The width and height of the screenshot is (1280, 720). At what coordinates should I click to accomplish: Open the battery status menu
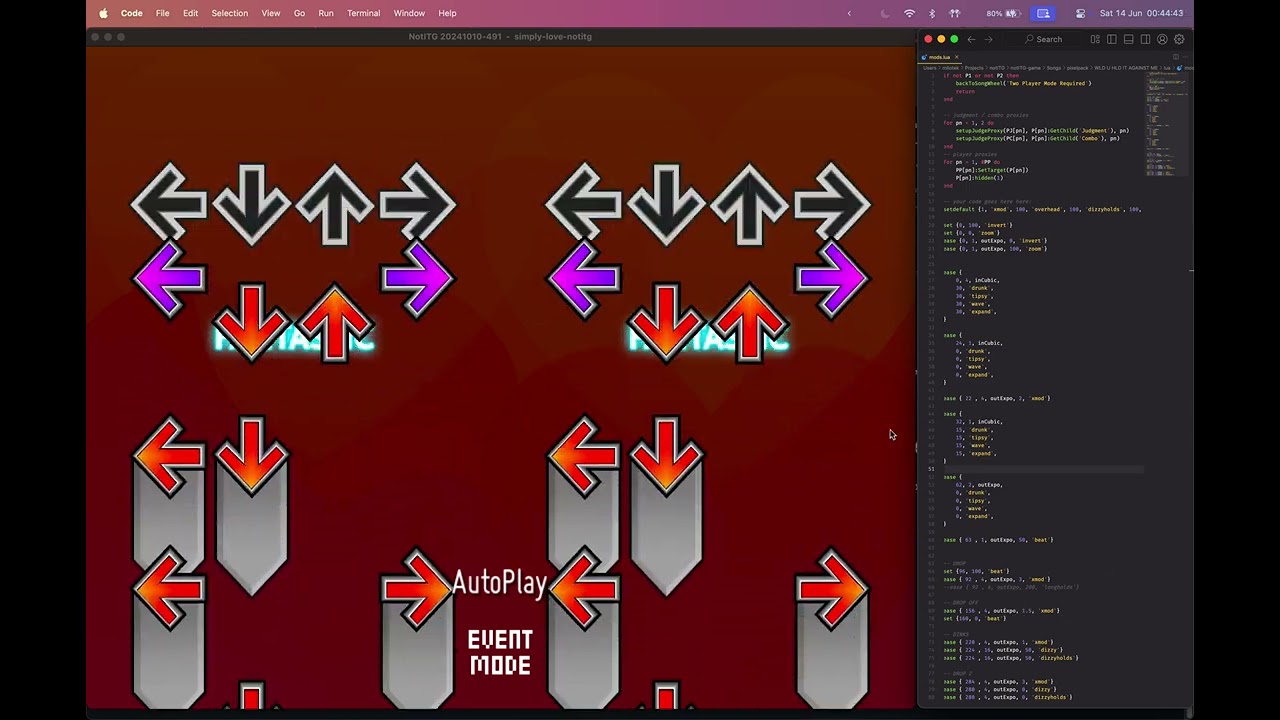point(1002,13)
